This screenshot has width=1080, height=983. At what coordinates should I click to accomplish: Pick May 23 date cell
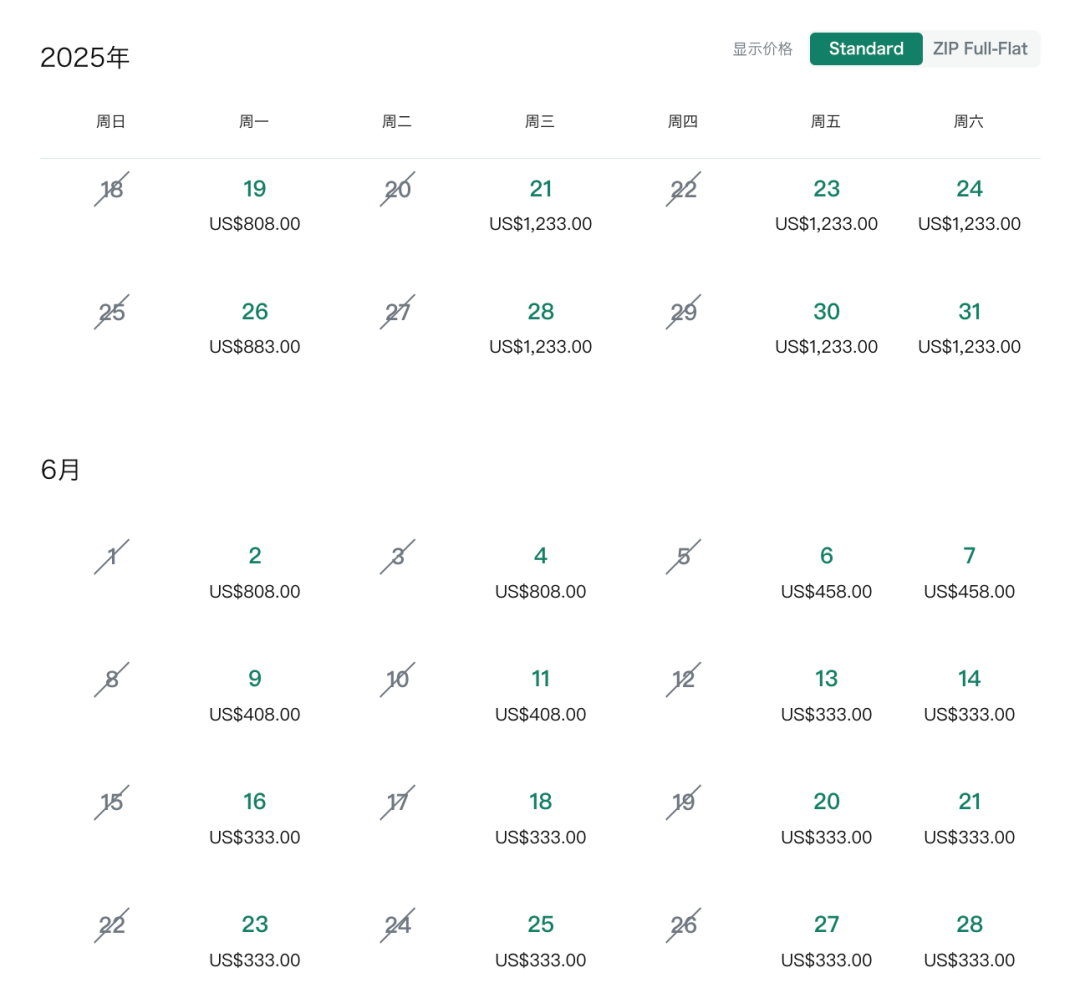click(x=827, y=205)
